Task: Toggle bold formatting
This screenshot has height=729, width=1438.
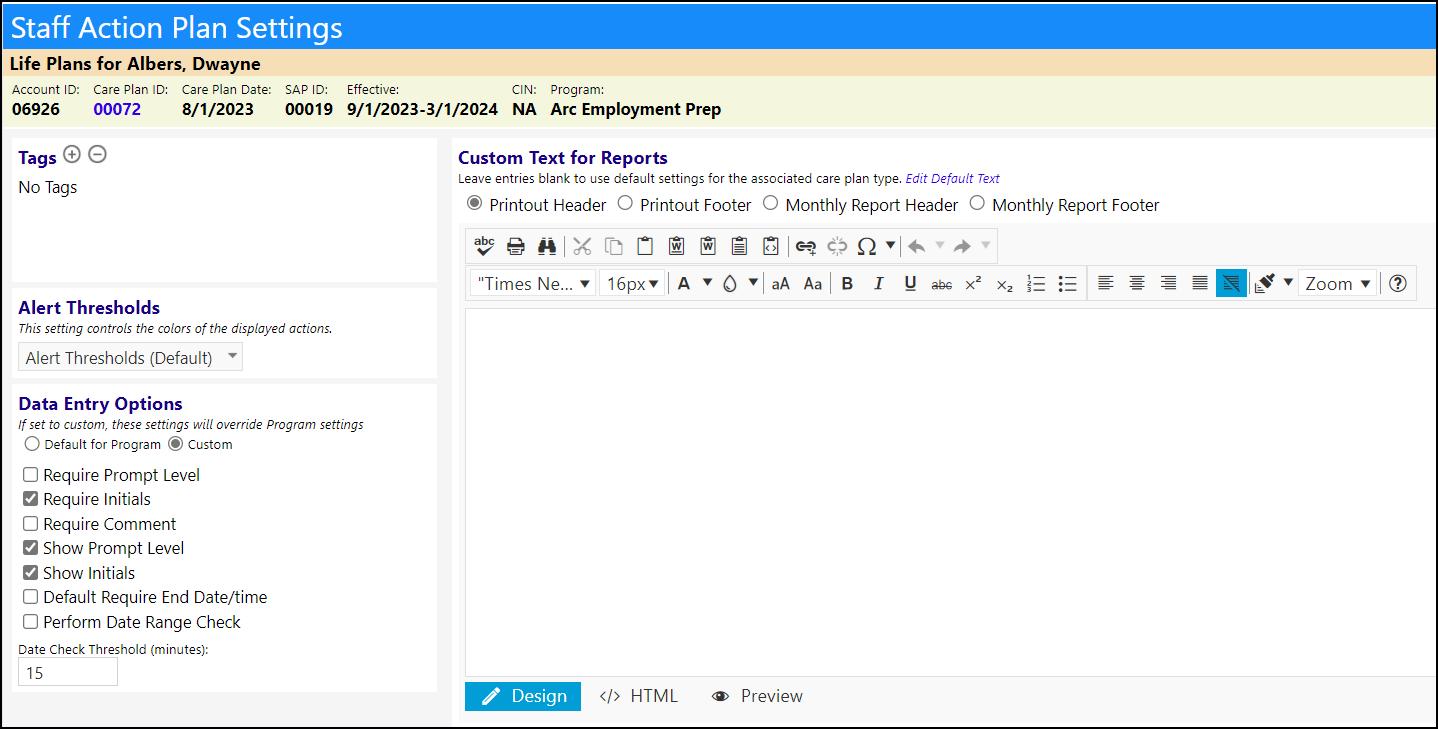Action: (847, 284)
